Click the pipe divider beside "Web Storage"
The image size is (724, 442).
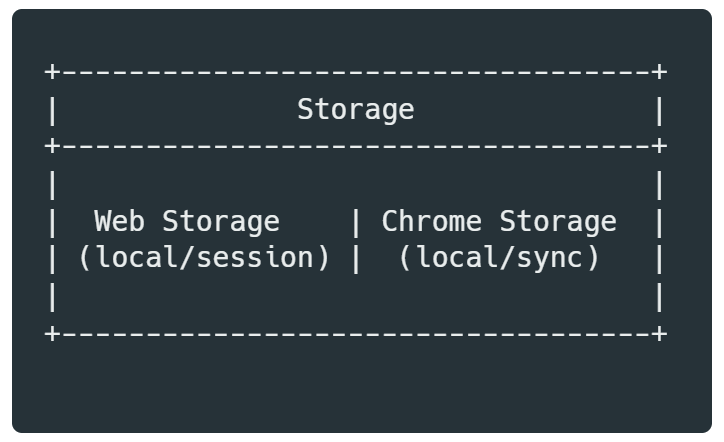[x=355, y=221]
